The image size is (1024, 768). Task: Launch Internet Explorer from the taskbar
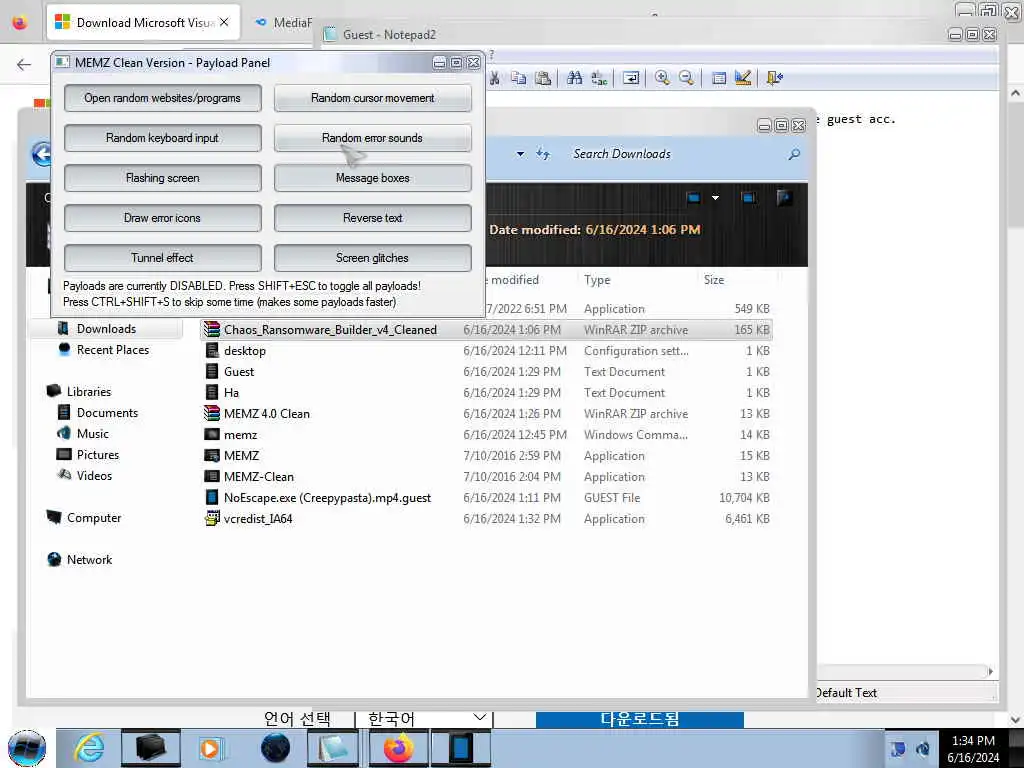[88, 748]
